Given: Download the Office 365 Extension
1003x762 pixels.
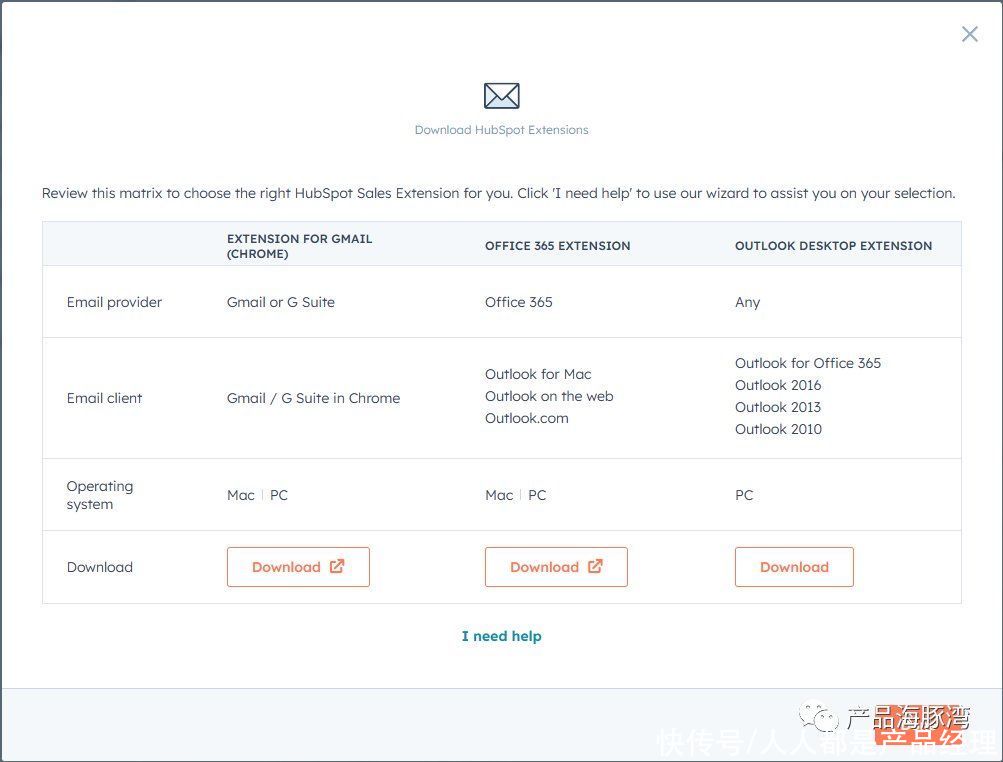Looking at the screenshot, I should click(556, 567).
